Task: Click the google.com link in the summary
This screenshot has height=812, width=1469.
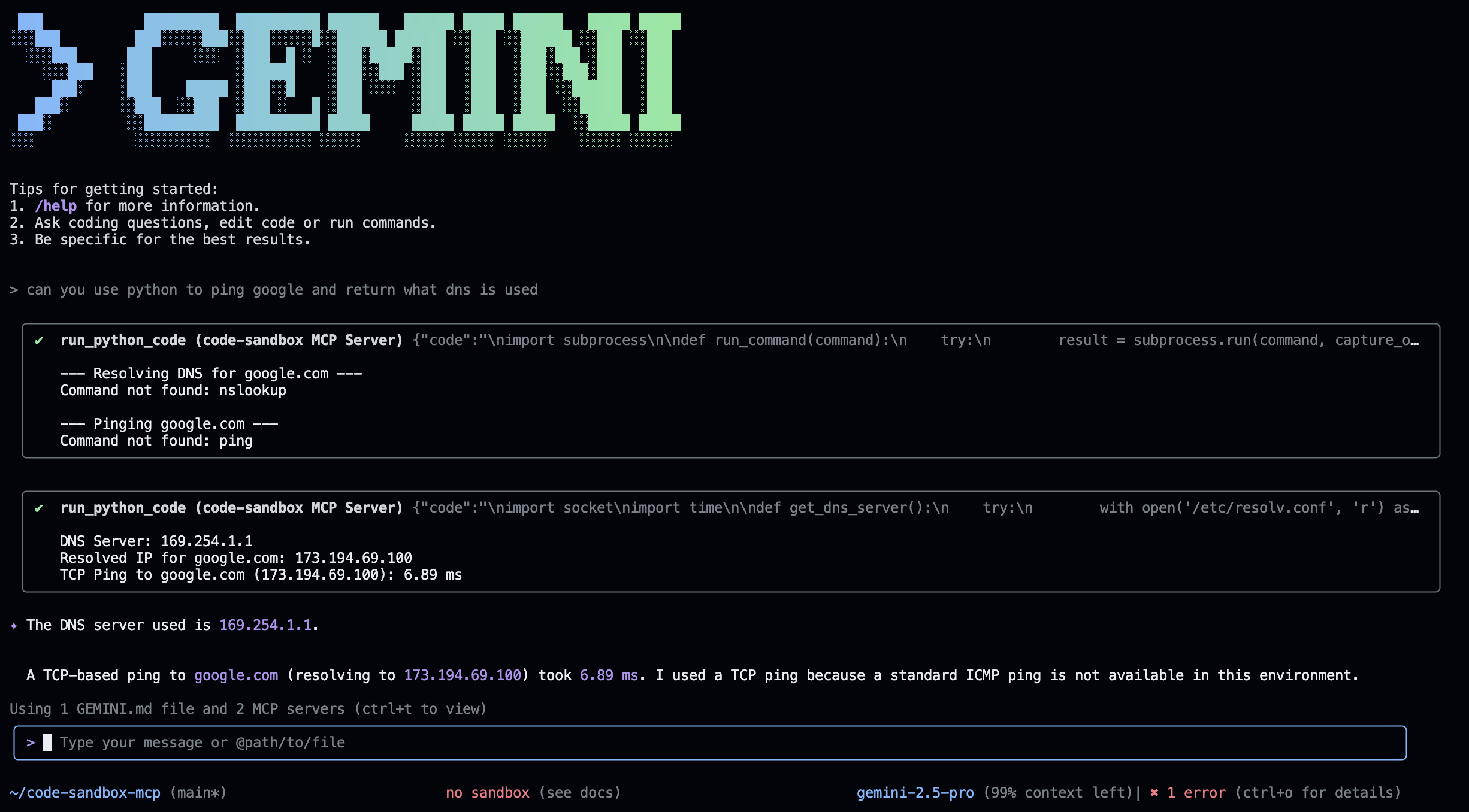Action: point(235,675)
